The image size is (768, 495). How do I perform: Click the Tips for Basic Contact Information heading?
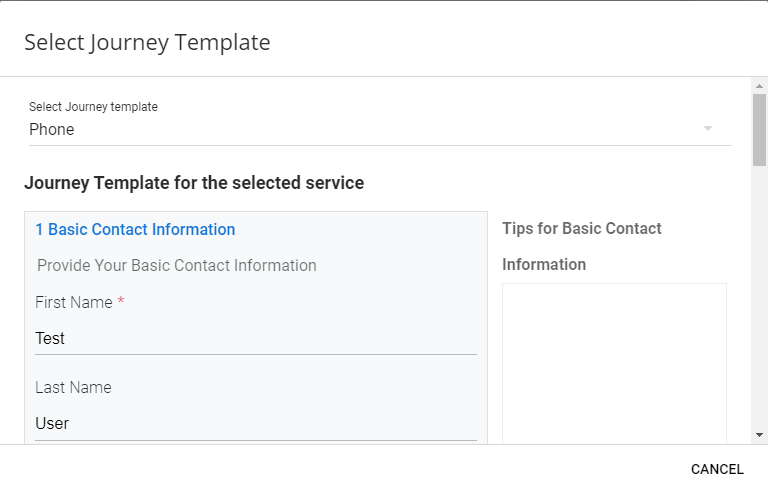pyautogui.click(x=581, y=246)
